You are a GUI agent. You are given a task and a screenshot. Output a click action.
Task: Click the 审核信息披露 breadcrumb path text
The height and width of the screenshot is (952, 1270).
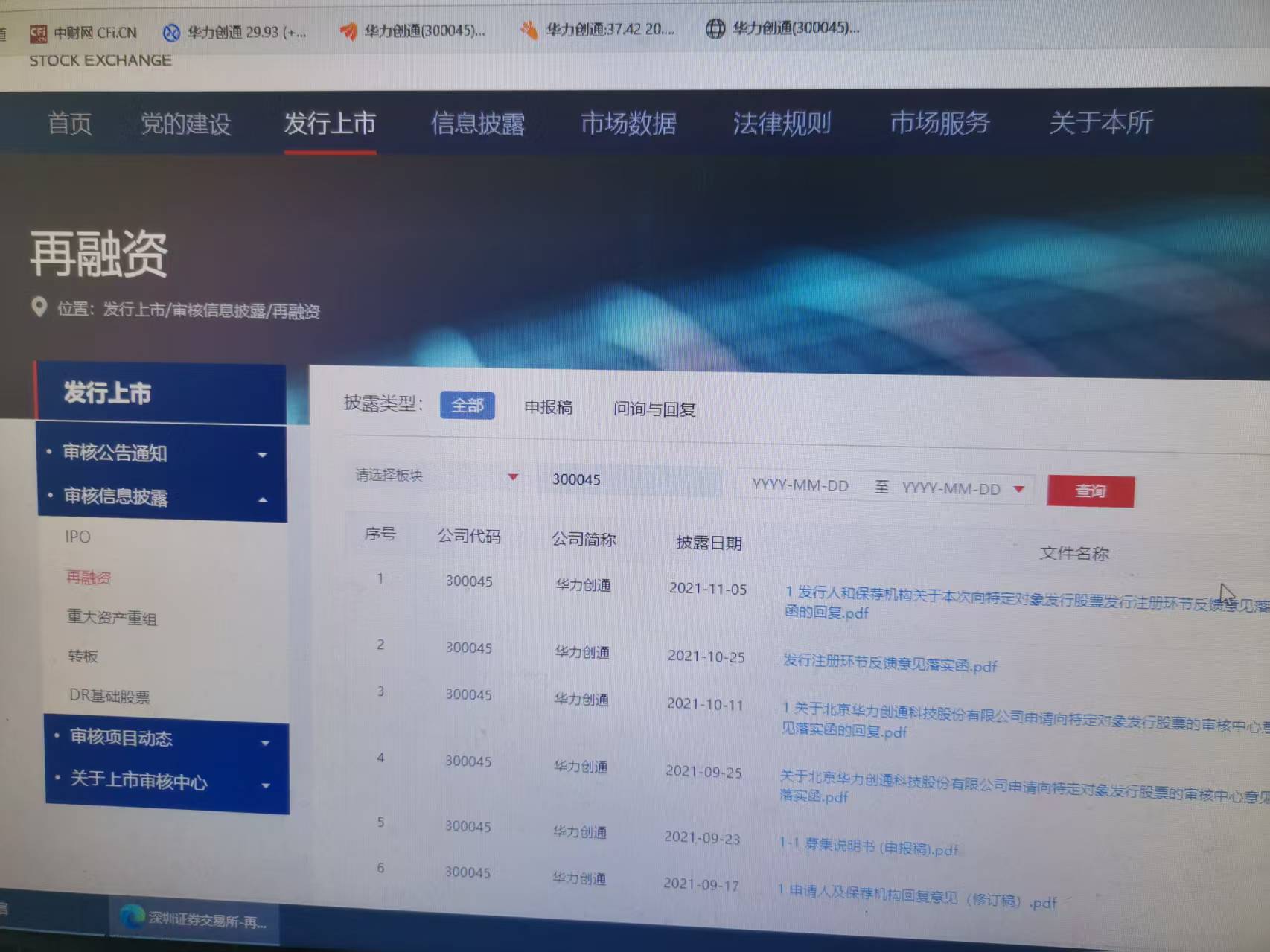point(218,310)
